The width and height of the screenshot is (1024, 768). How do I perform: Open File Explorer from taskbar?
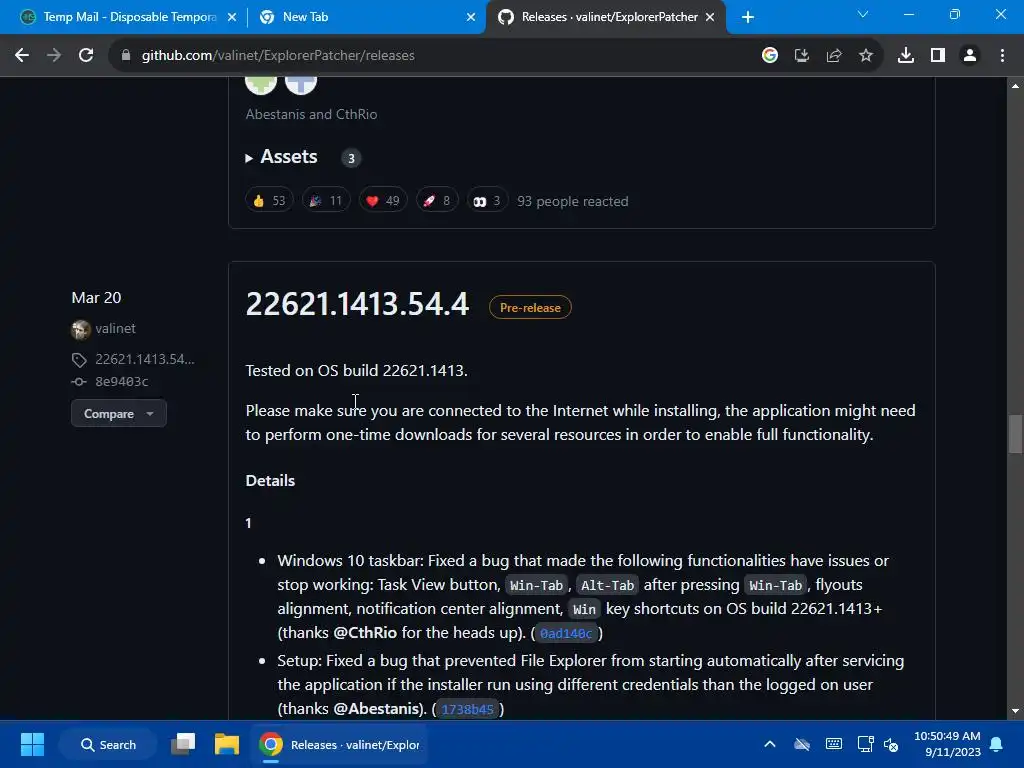[227, 744]
